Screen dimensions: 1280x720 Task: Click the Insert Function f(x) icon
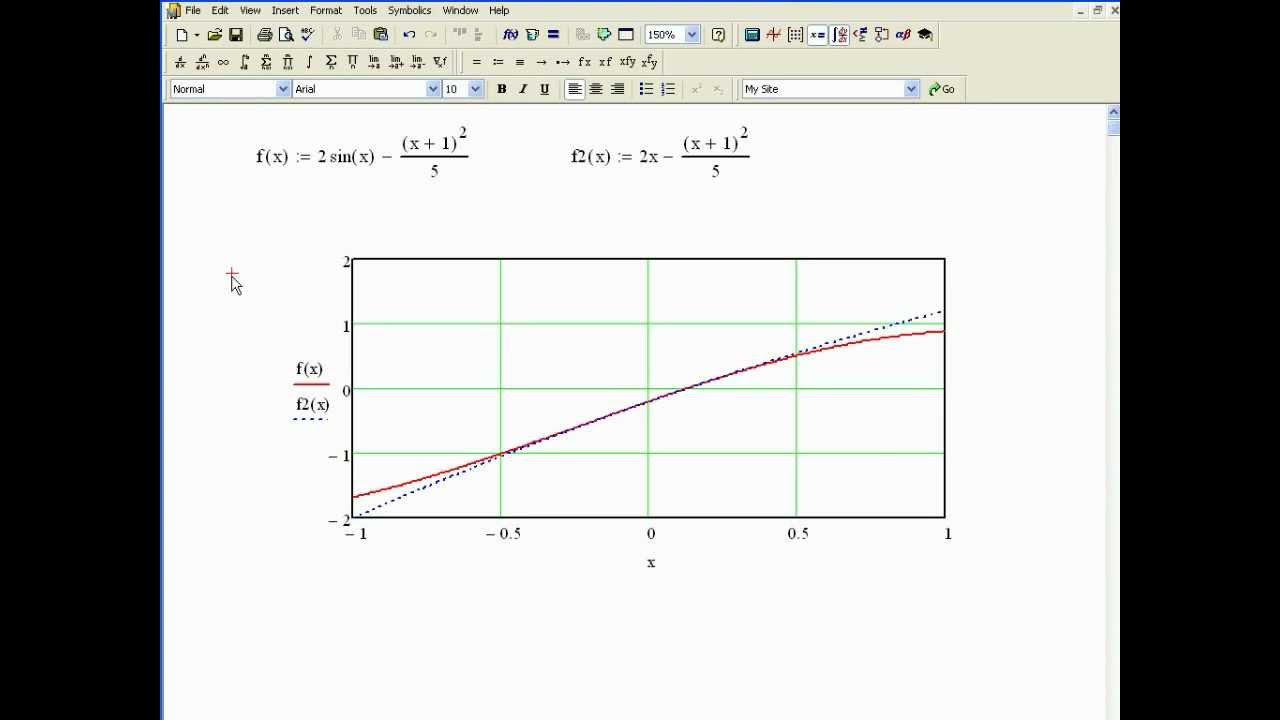click(x=510, y=35)
